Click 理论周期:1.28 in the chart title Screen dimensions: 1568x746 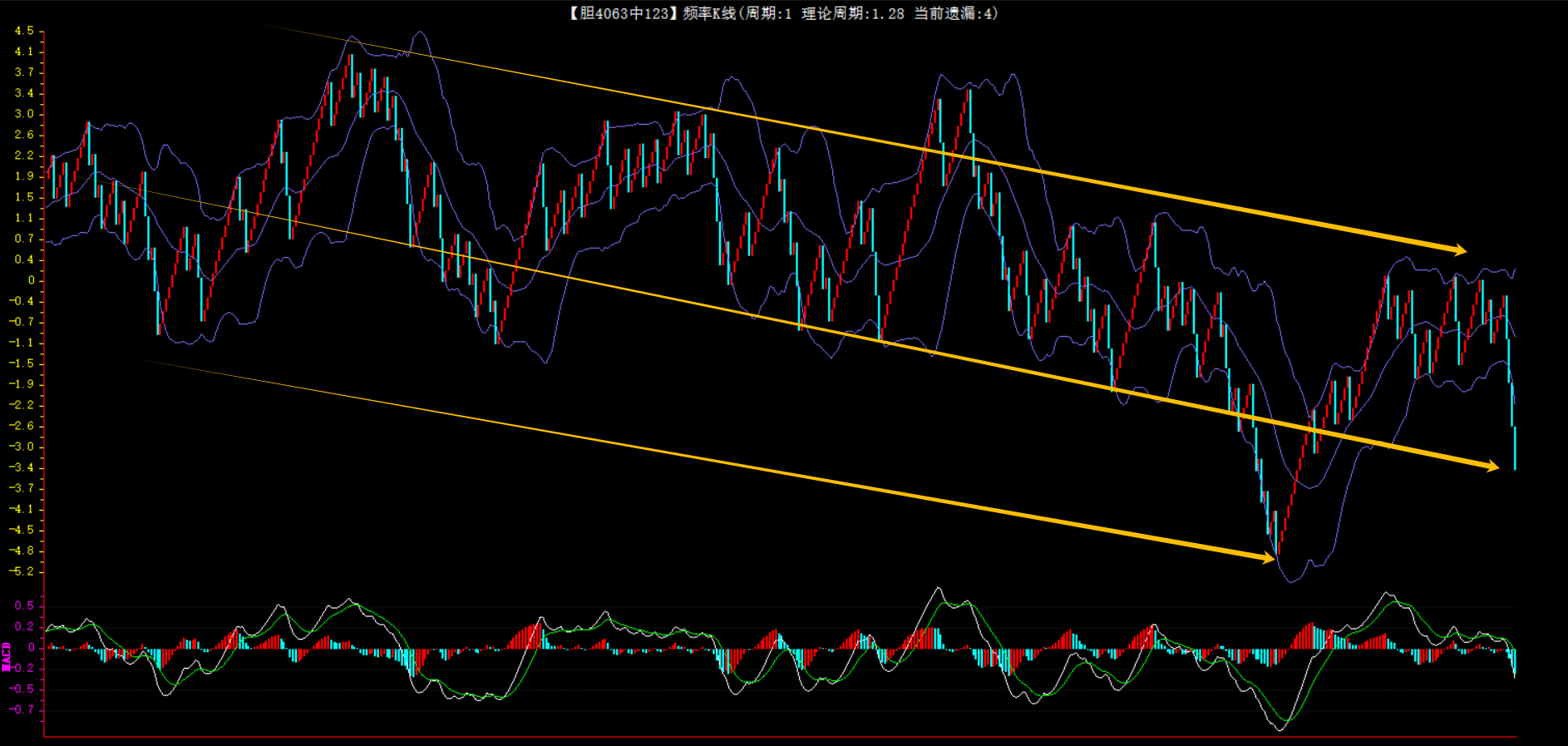[x=852, y=13]
